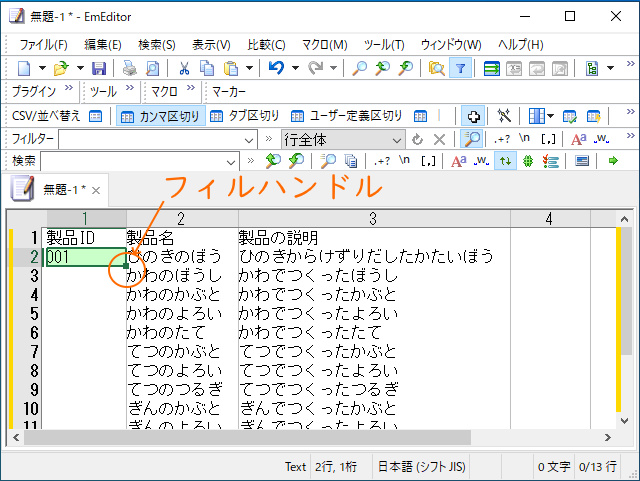
Task: Click the screen-shaped icon in the search toolbar
Action: pyautogui.click(x=582, y=161)
